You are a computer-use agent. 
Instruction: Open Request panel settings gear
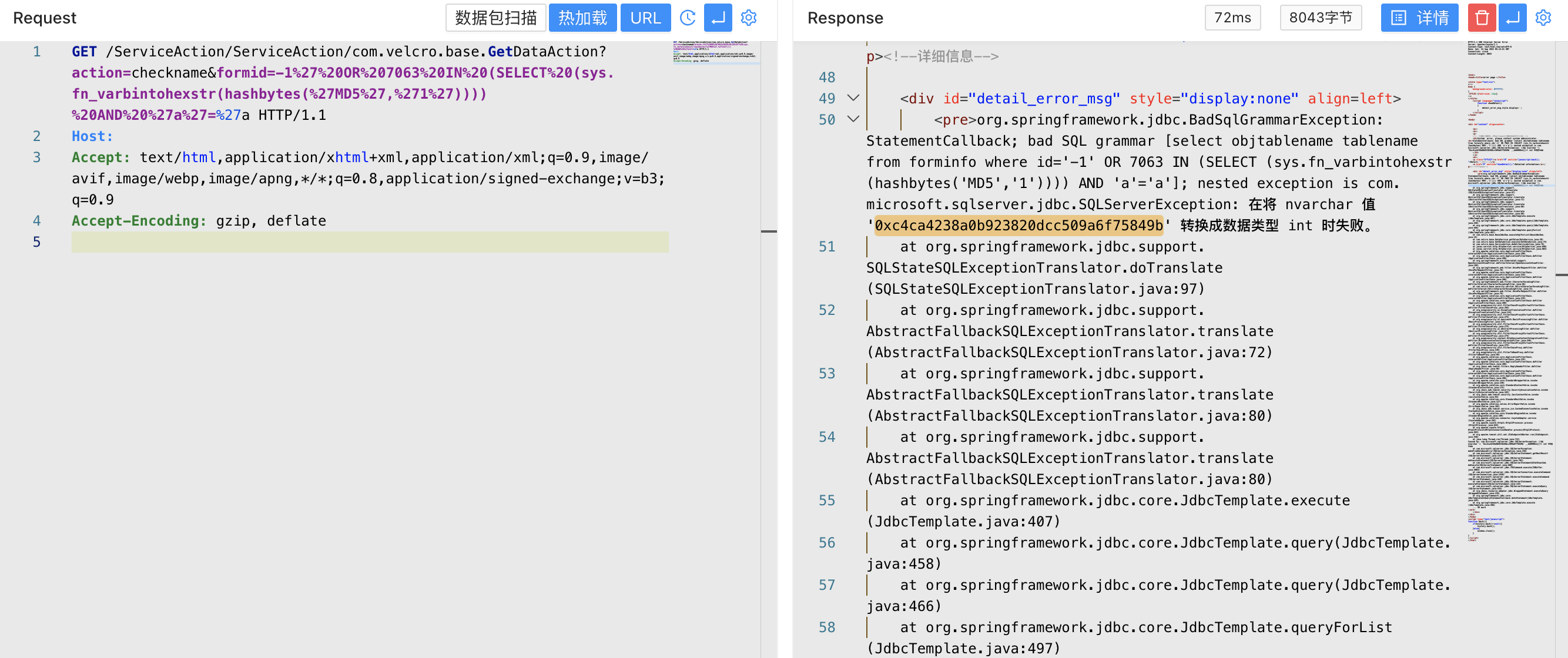pyautogui.click(x=749, y=18)
